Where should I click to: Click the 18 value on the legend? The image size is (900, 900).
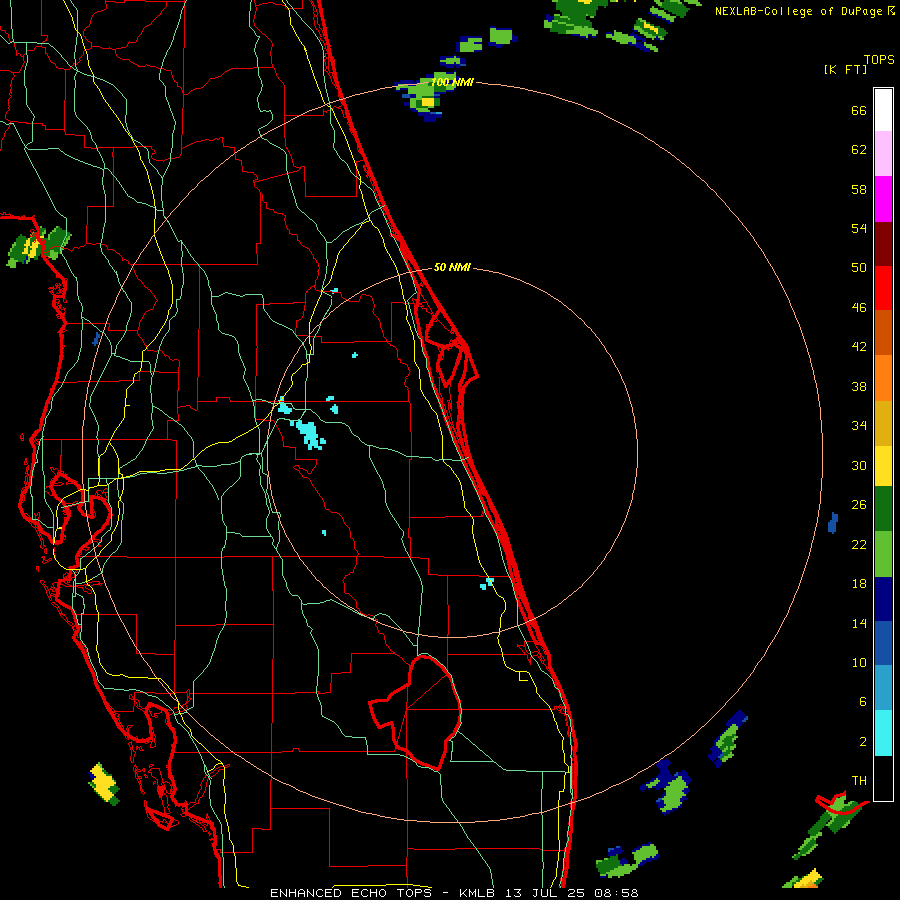[859, 584]
